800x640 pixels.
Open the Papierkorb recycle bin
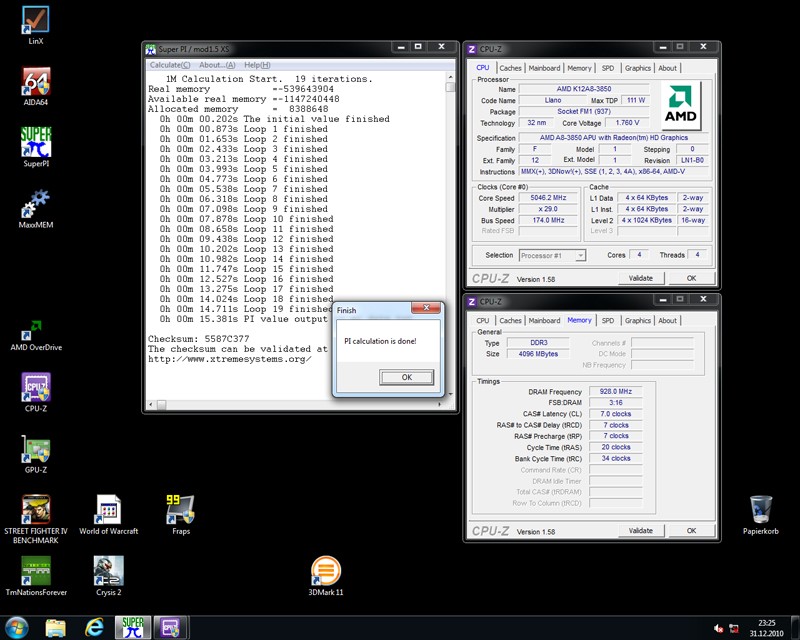pos(761,515)
